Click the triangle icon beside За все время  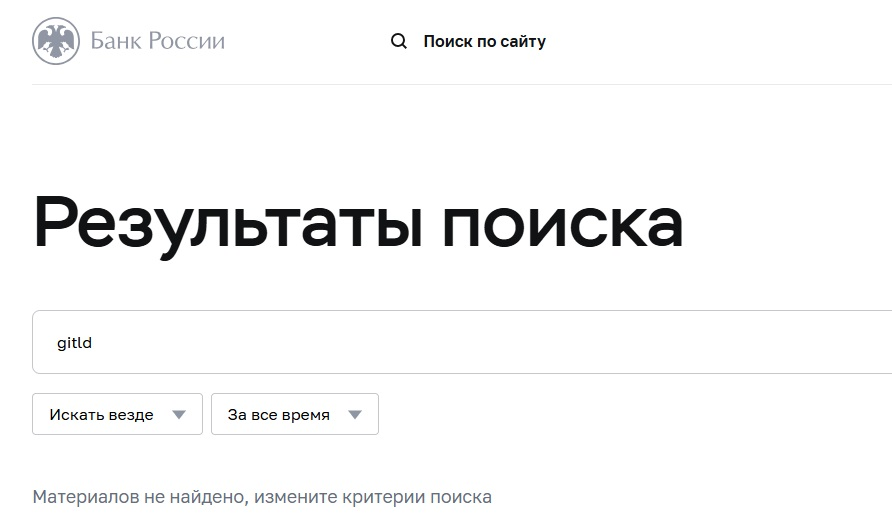coord(354,415)
